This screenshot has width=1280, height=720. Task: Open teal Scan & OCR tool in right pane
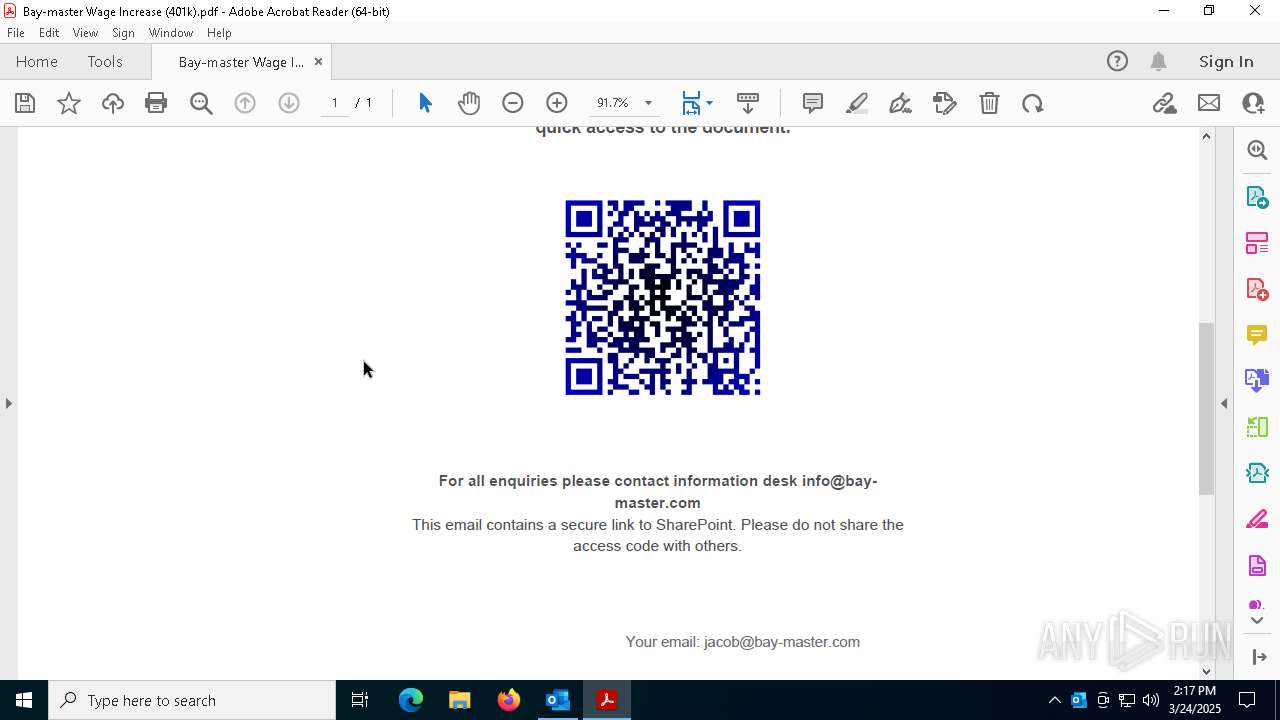pyautogui.click(x=1257, y=473)
